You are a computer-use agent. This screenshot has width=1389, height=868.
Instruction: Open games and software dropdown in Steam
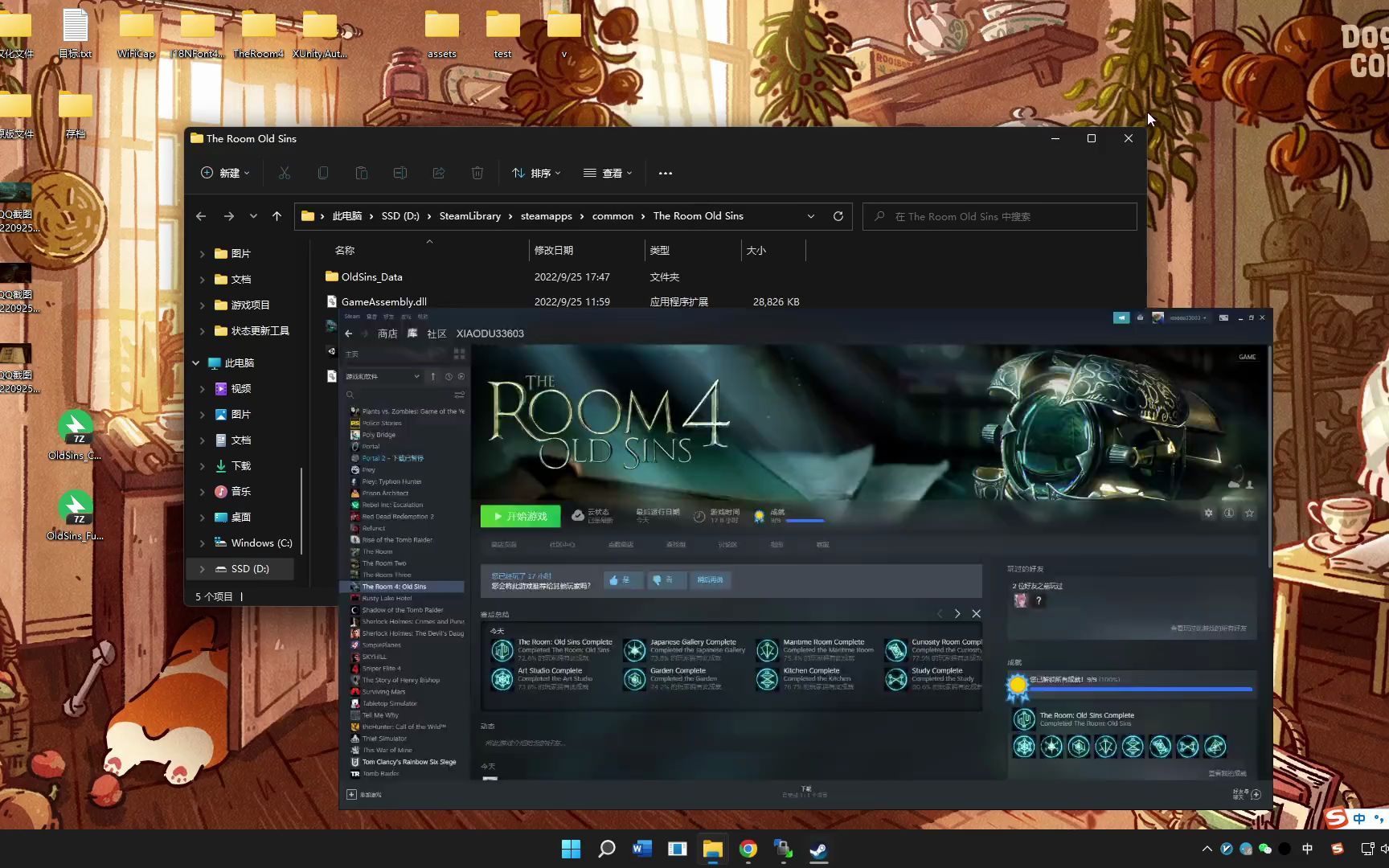[x=383, y=376]
